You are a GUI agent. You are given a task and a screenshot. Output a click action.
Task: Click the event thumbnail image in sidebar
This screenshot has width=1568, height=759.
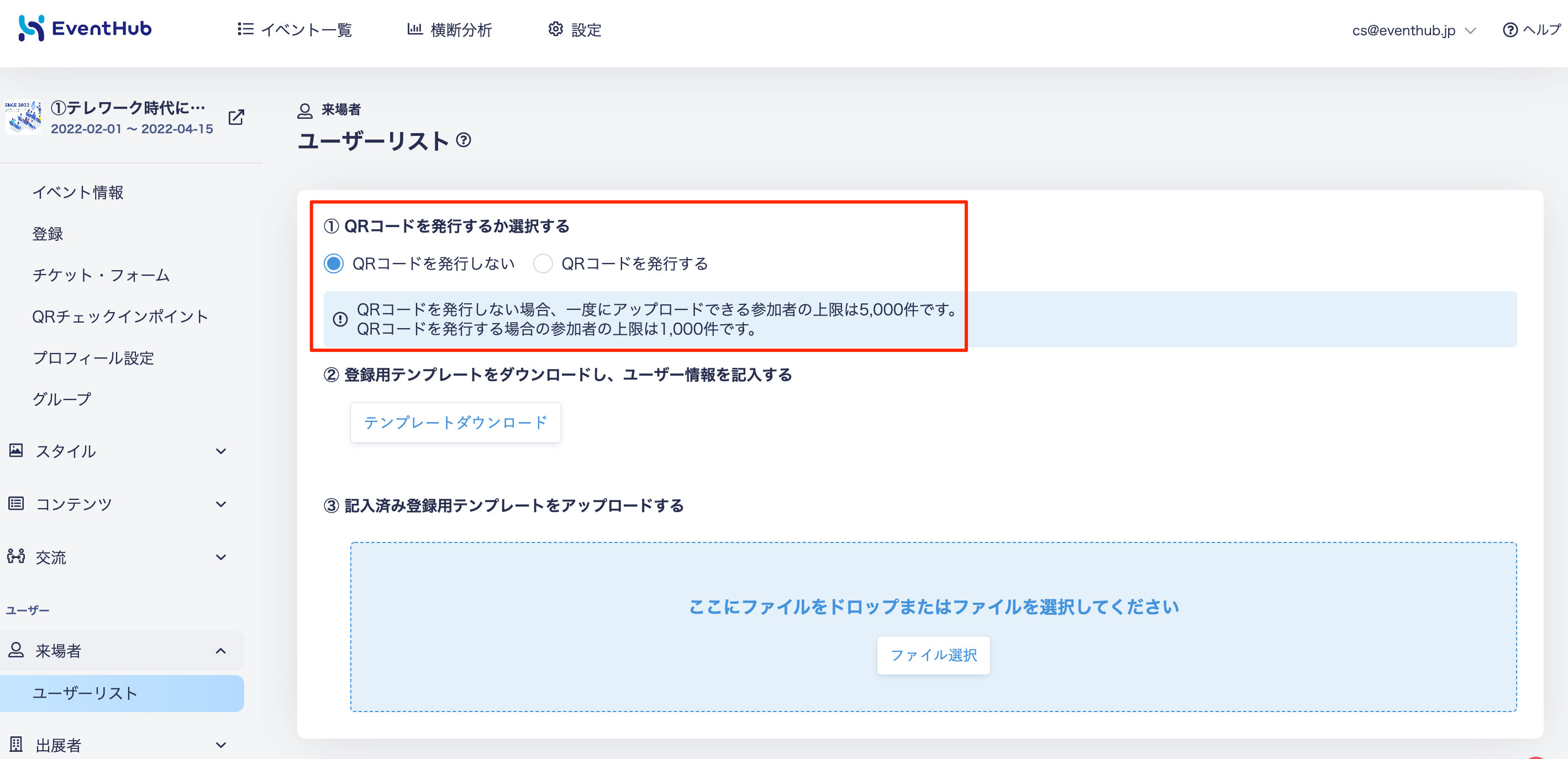tap(23, 117)
